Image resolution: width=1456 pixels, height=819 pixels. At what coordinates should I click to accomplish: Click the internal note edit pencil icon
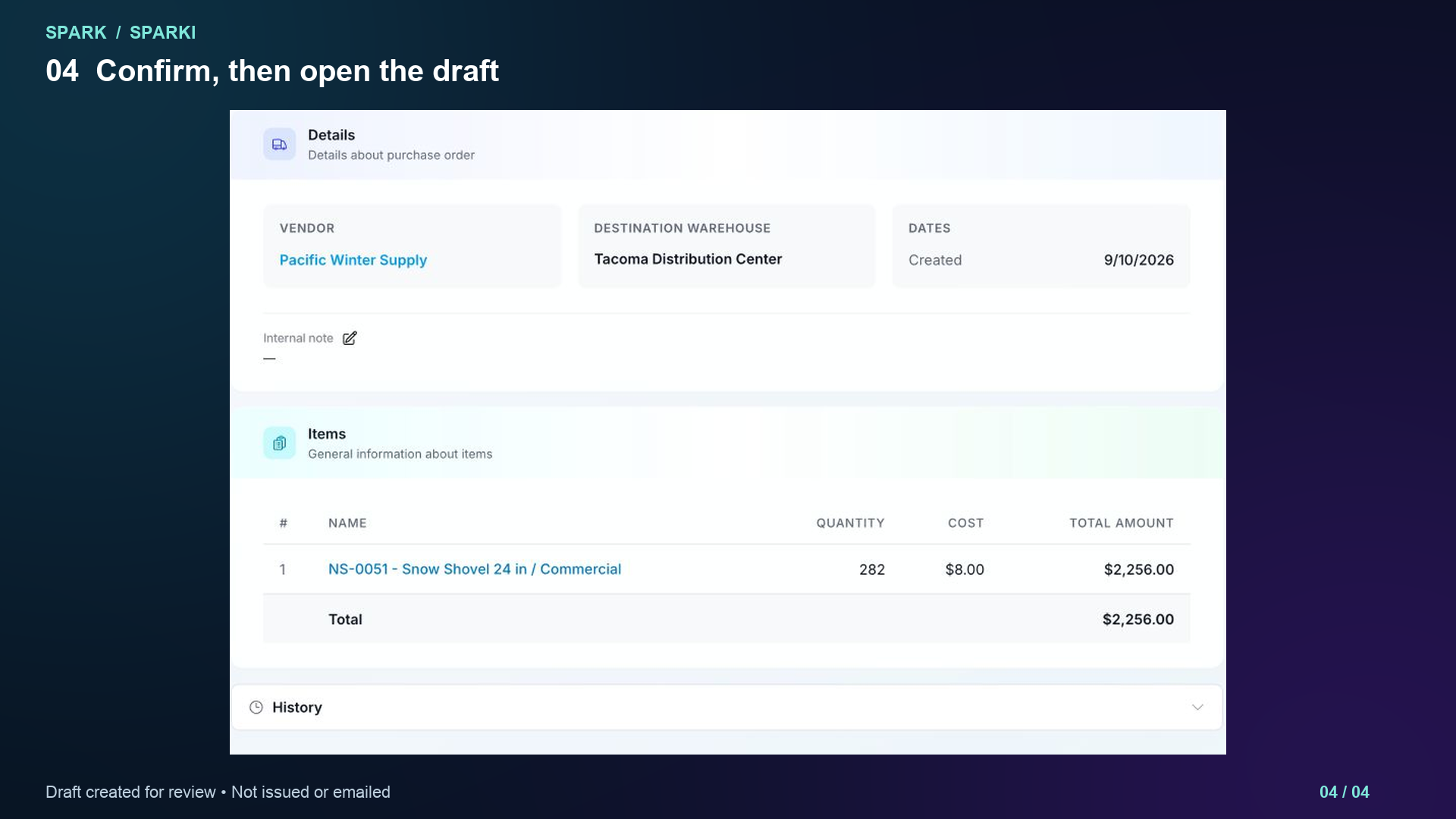pos(350,338)
